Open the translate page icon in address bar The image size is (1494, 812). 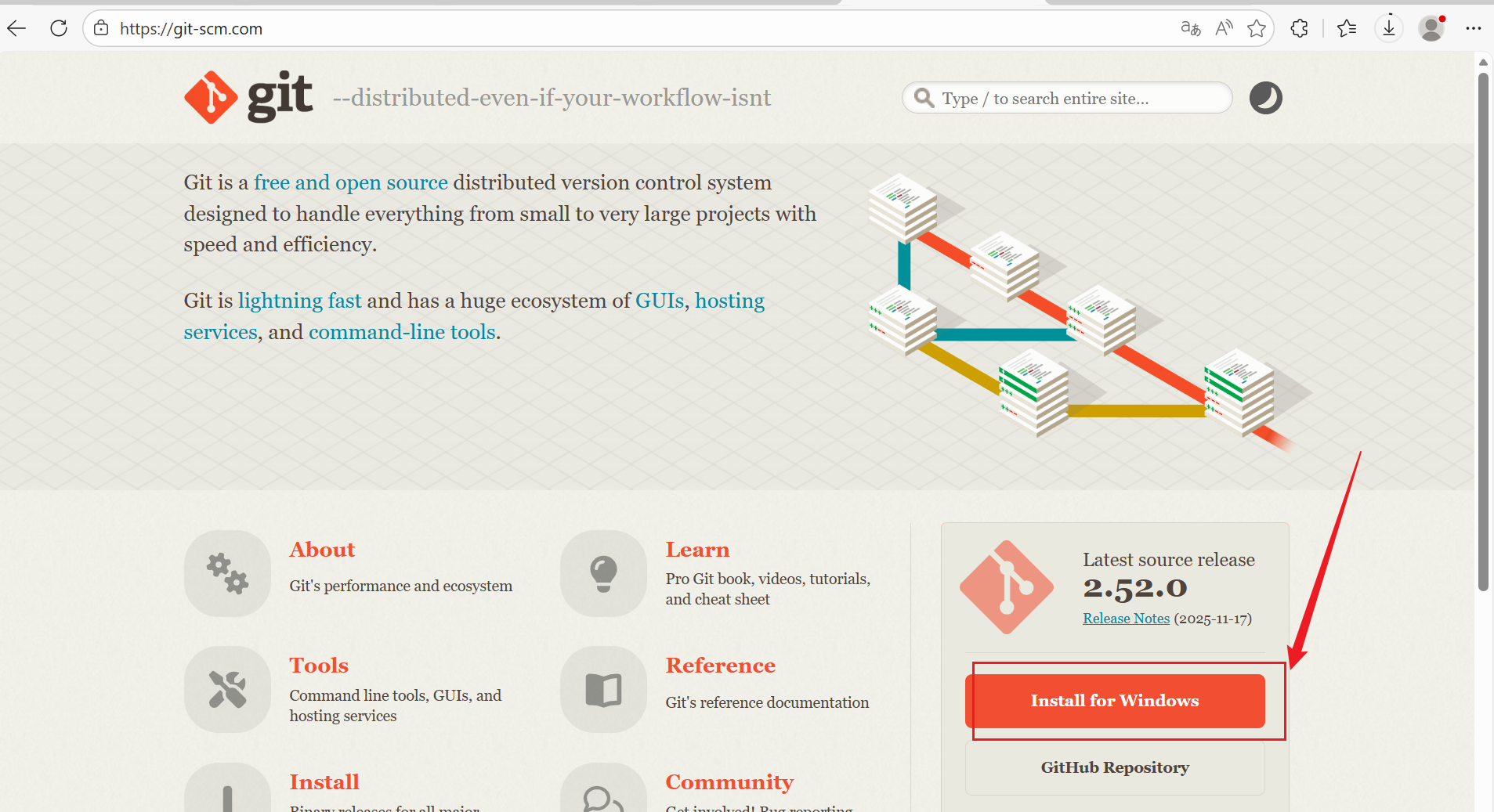click(1190, 29)
